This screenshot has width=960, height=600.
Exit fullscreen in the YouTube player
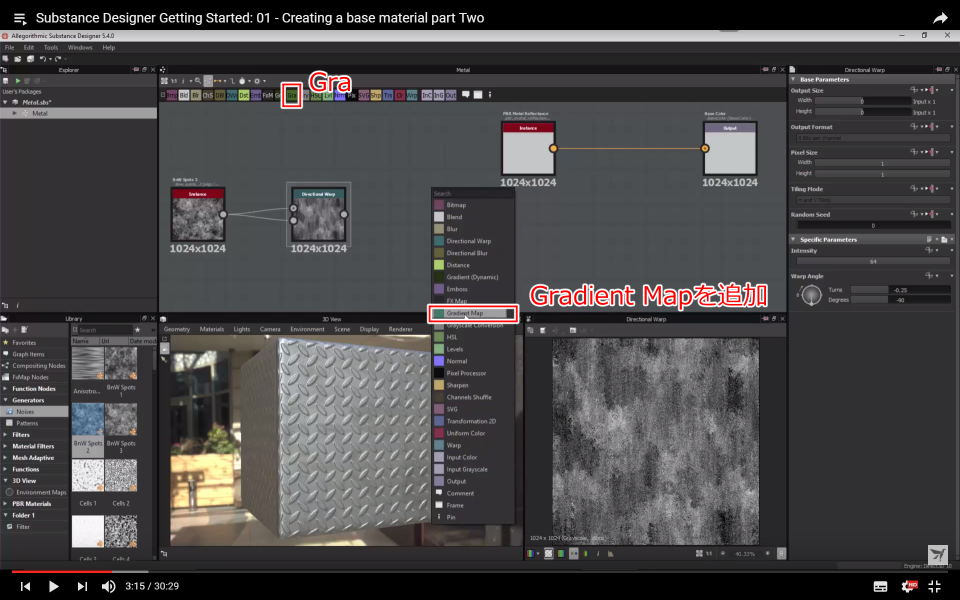tap(934, 587)
